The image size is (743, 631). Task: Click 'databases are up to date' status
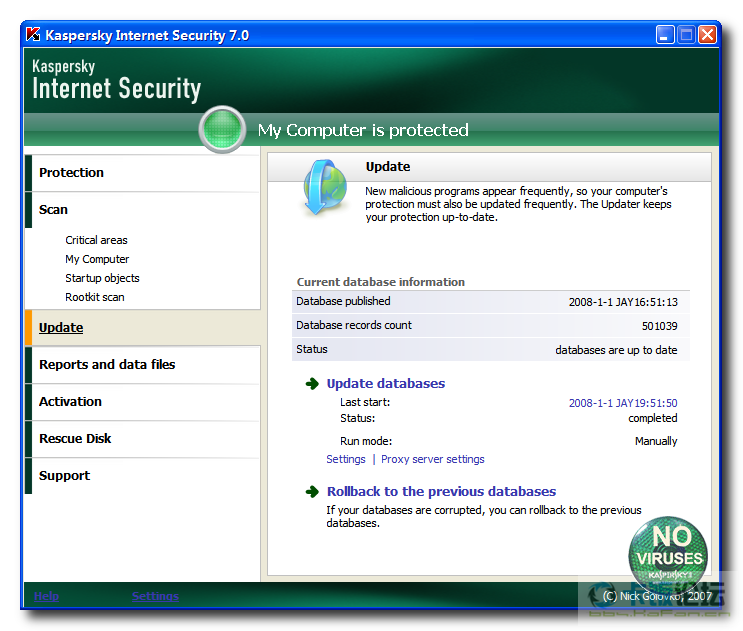[616, 350]
